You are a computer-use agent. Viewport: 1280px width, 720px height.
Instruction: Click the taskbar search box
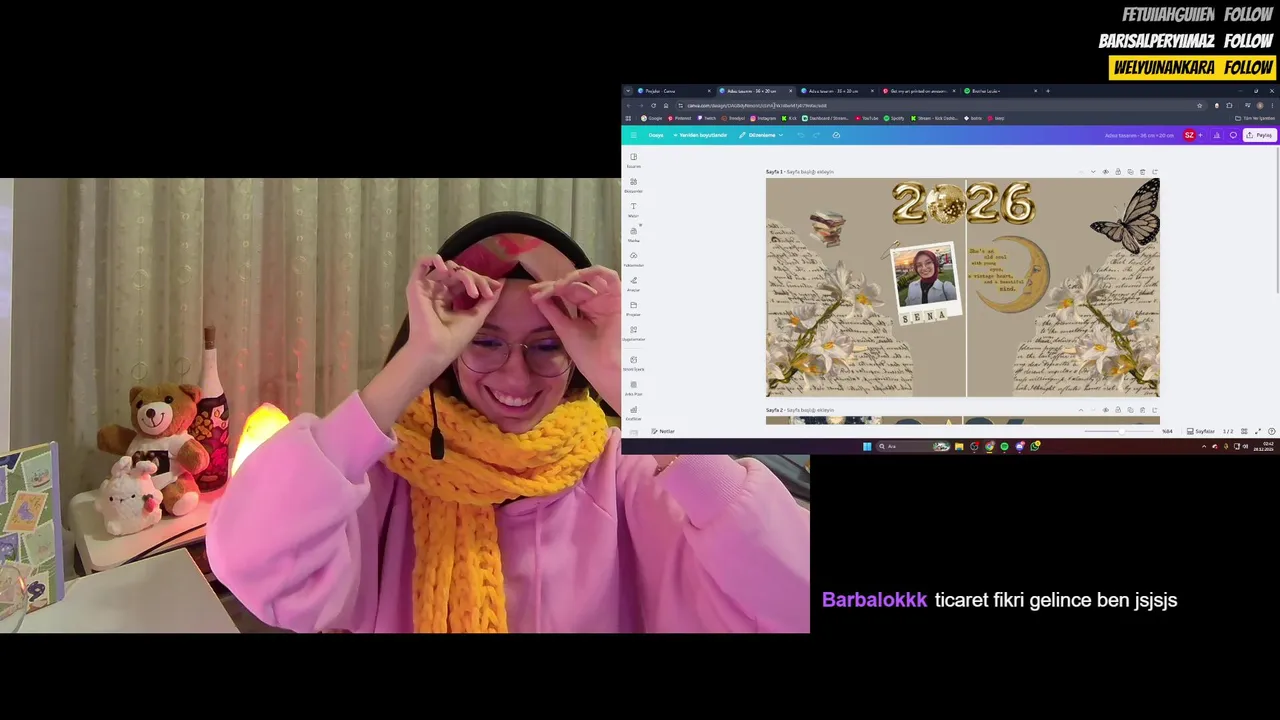click(x=913, y=446)
